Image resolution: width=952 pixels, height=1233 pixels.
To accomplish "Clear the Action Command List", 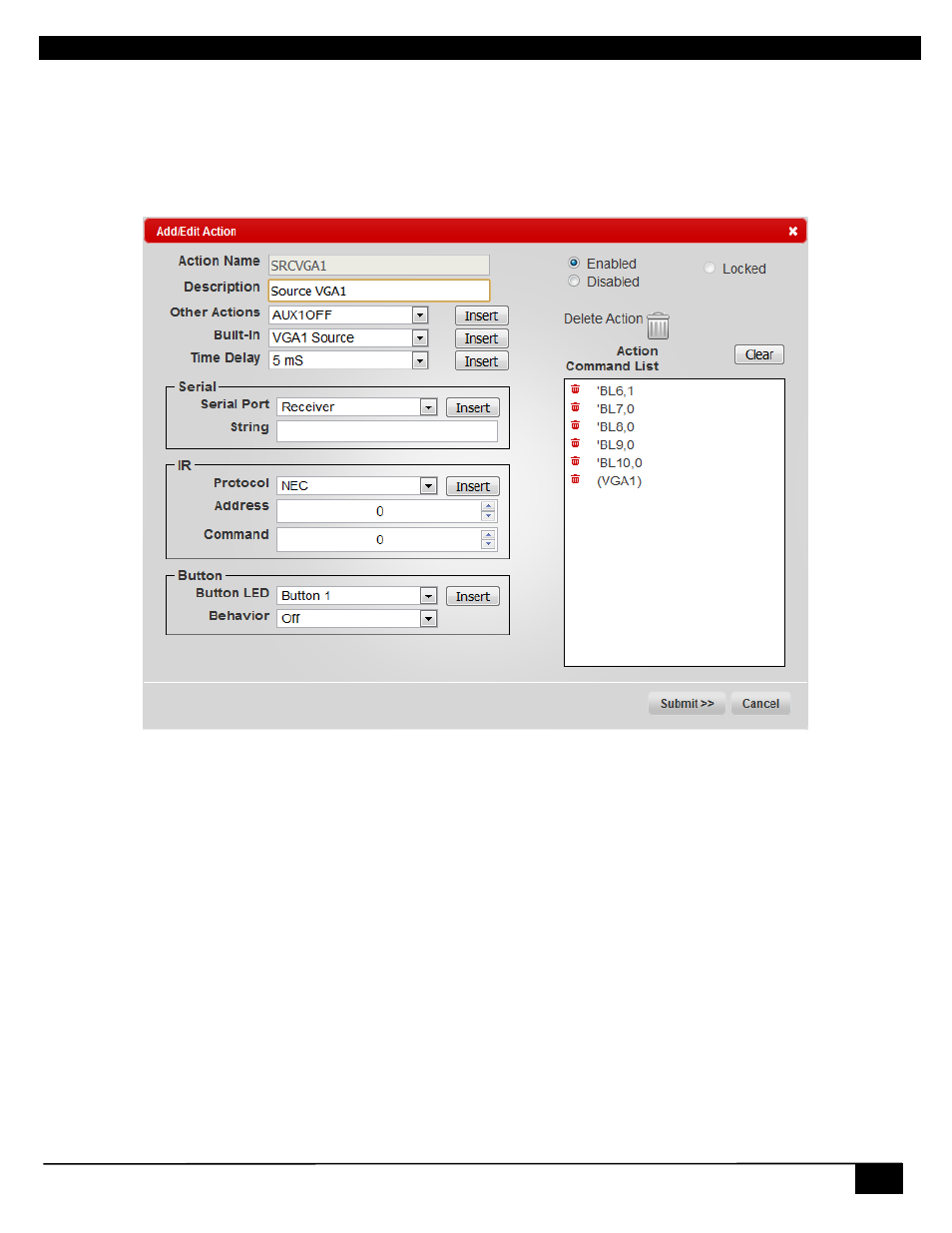I will click(759, 354).
